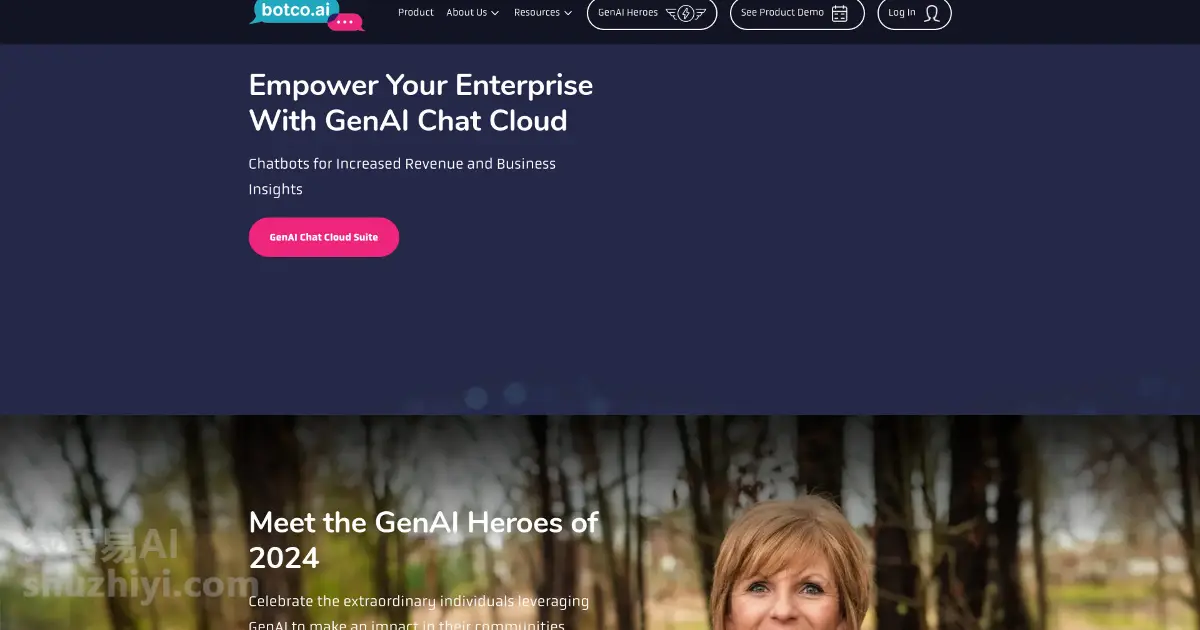
Task: Expand the Resources chevron arrow
Action: coord(568,13)
